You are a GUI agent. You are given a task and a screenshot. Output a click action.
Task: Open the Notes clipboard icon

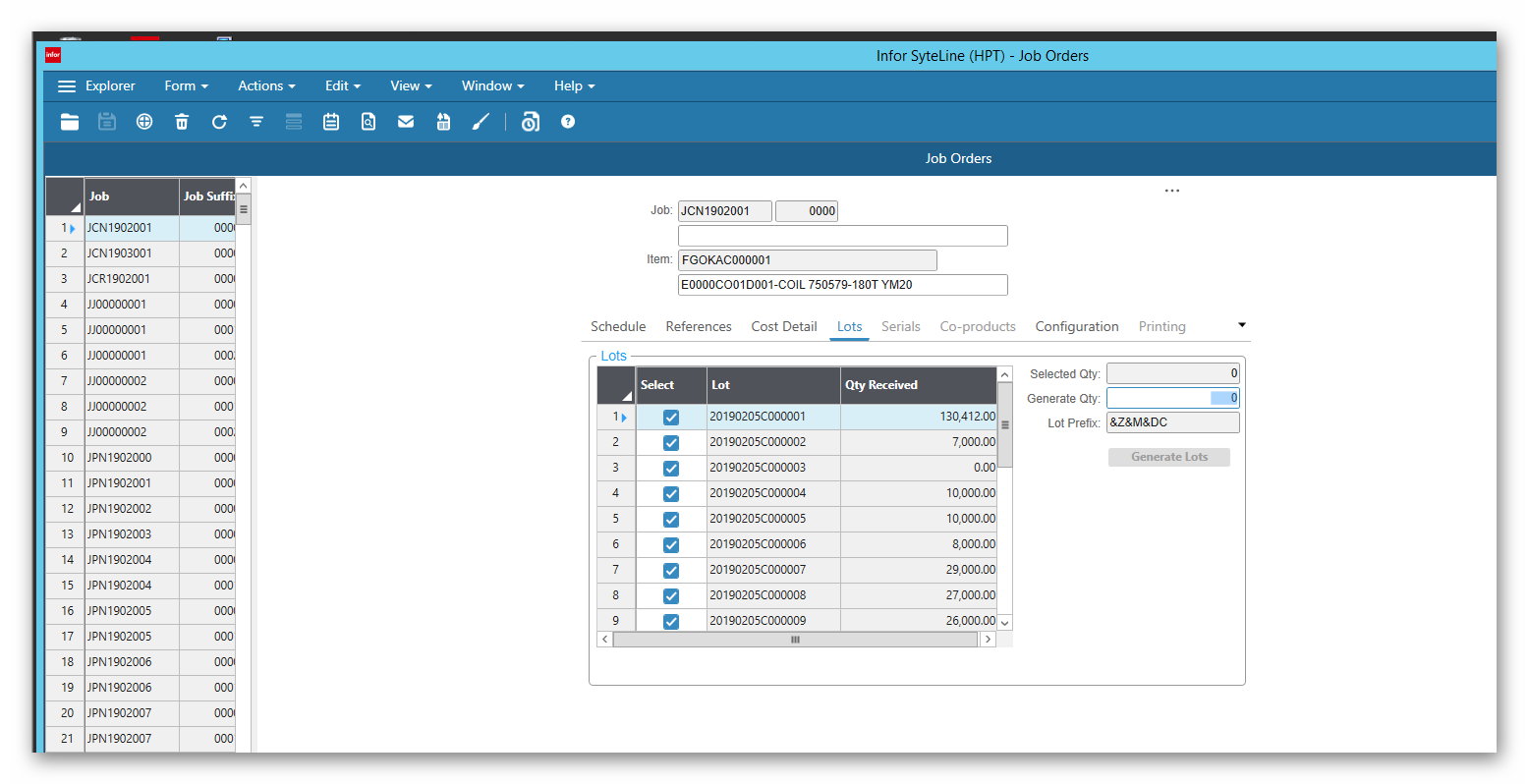331,122
